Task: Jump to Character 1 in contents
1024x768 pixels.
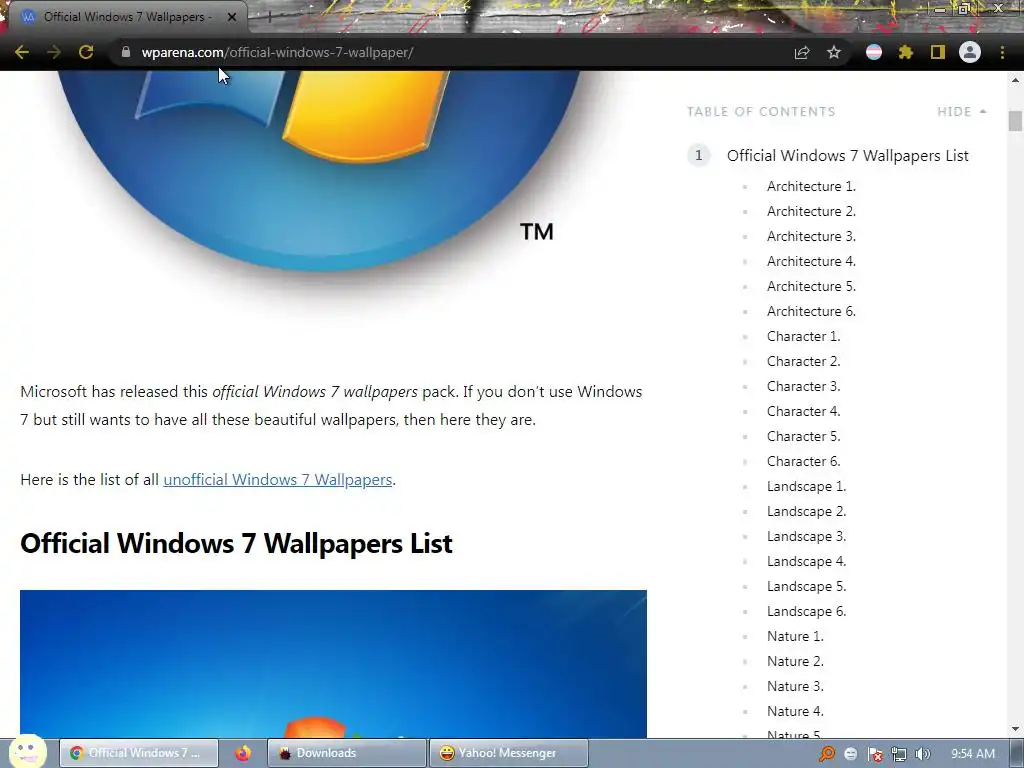Action: pyautogui.click(x=803, y=336)
